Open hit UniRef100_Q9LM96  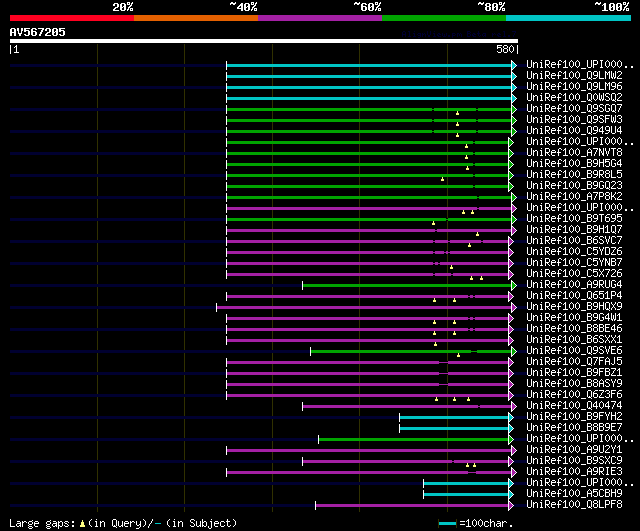click(574, 87)
